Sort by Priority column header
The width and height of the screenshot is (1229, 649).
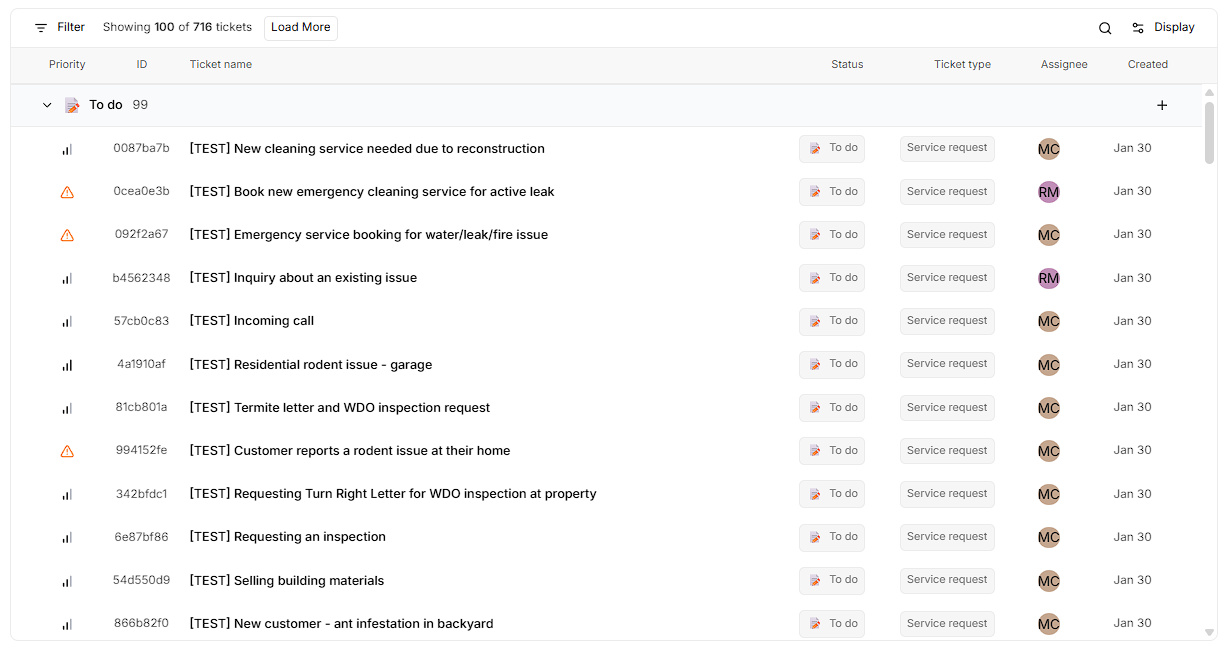pyautogui.click(x=67, y=64)
